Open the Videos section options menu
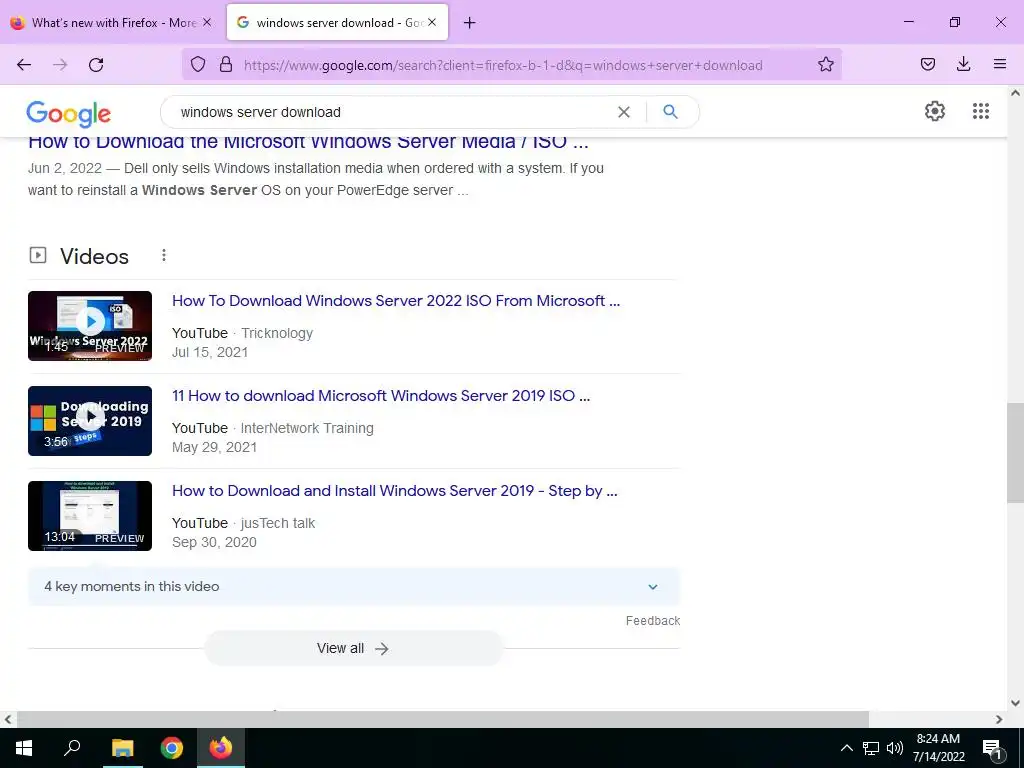 pos(164,255)
